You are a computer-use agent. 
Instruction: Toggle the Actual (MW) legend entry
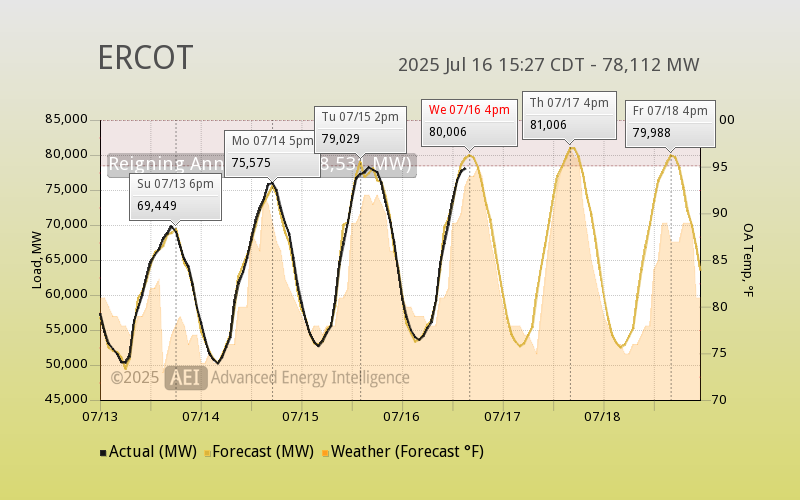(x=148, y=452)
